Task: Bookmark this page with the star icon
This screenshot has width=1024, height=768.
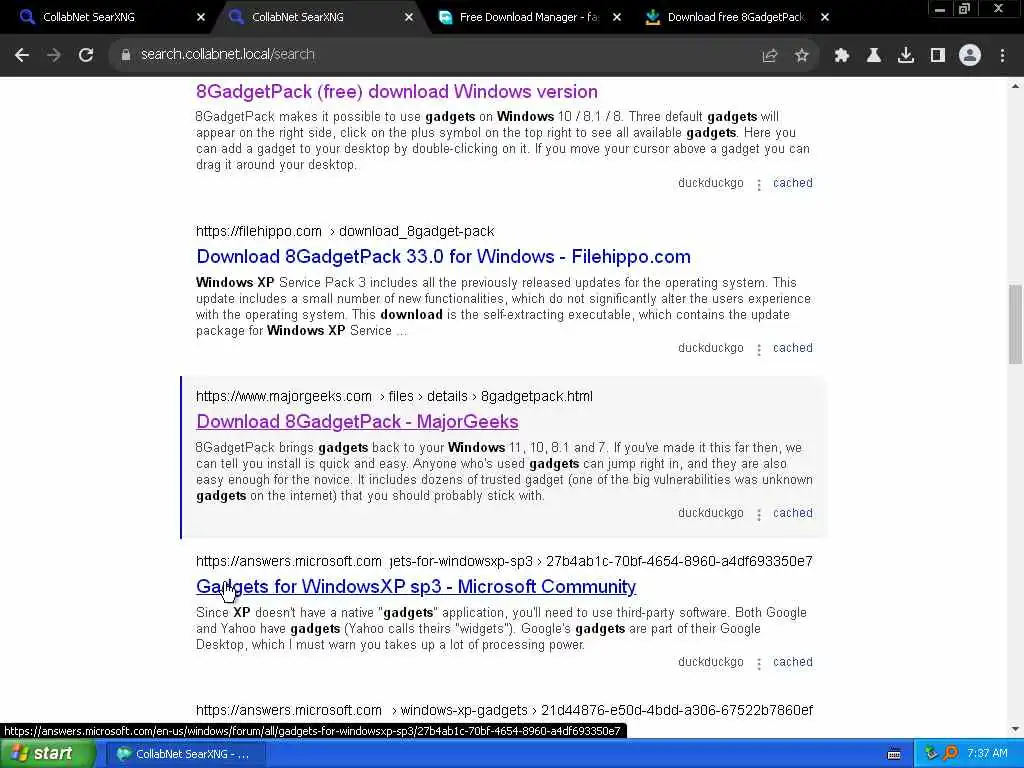Action: tap(802, 56)
